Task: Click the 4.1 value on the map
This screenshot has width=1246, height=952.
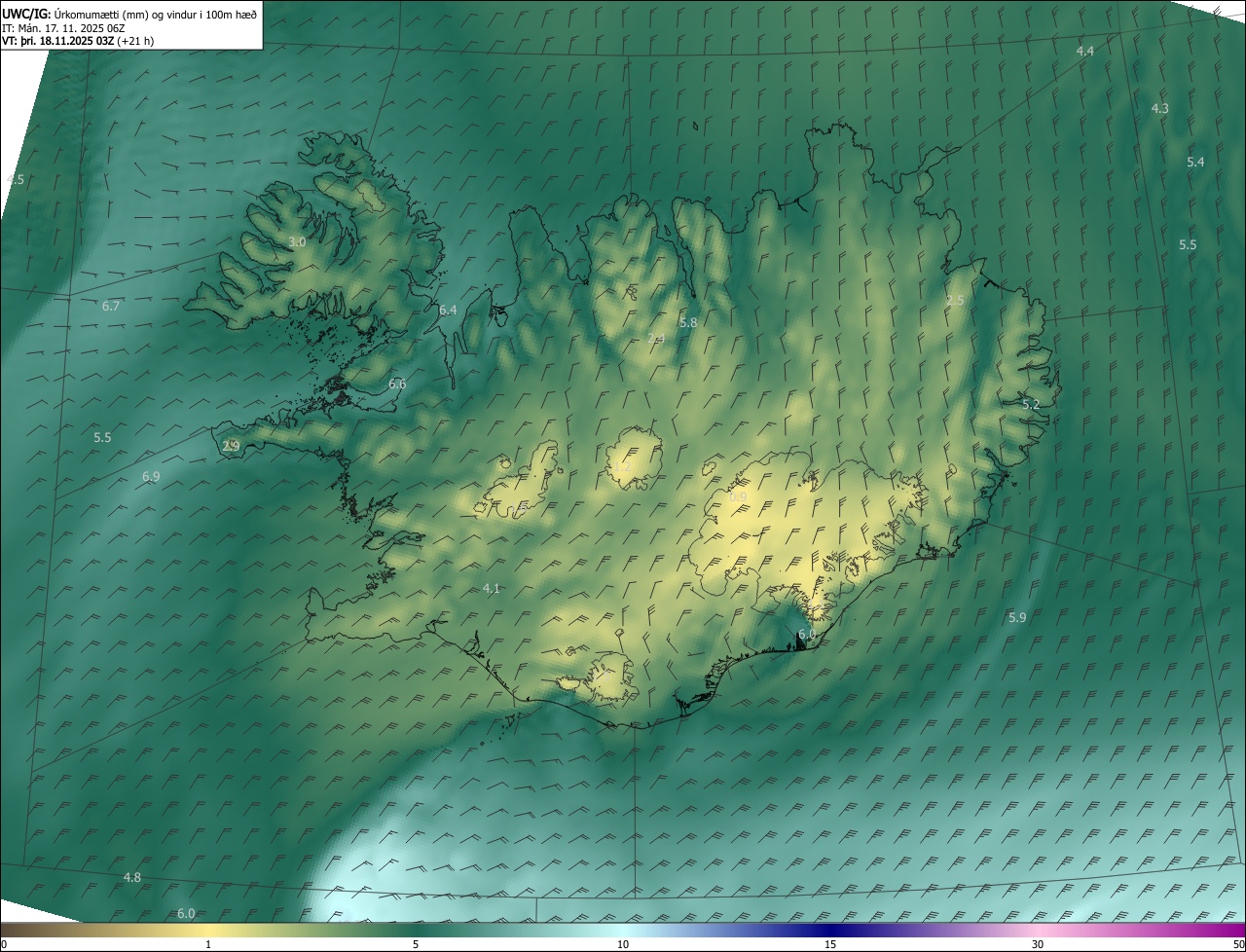Action: click(x=492, y=588)
